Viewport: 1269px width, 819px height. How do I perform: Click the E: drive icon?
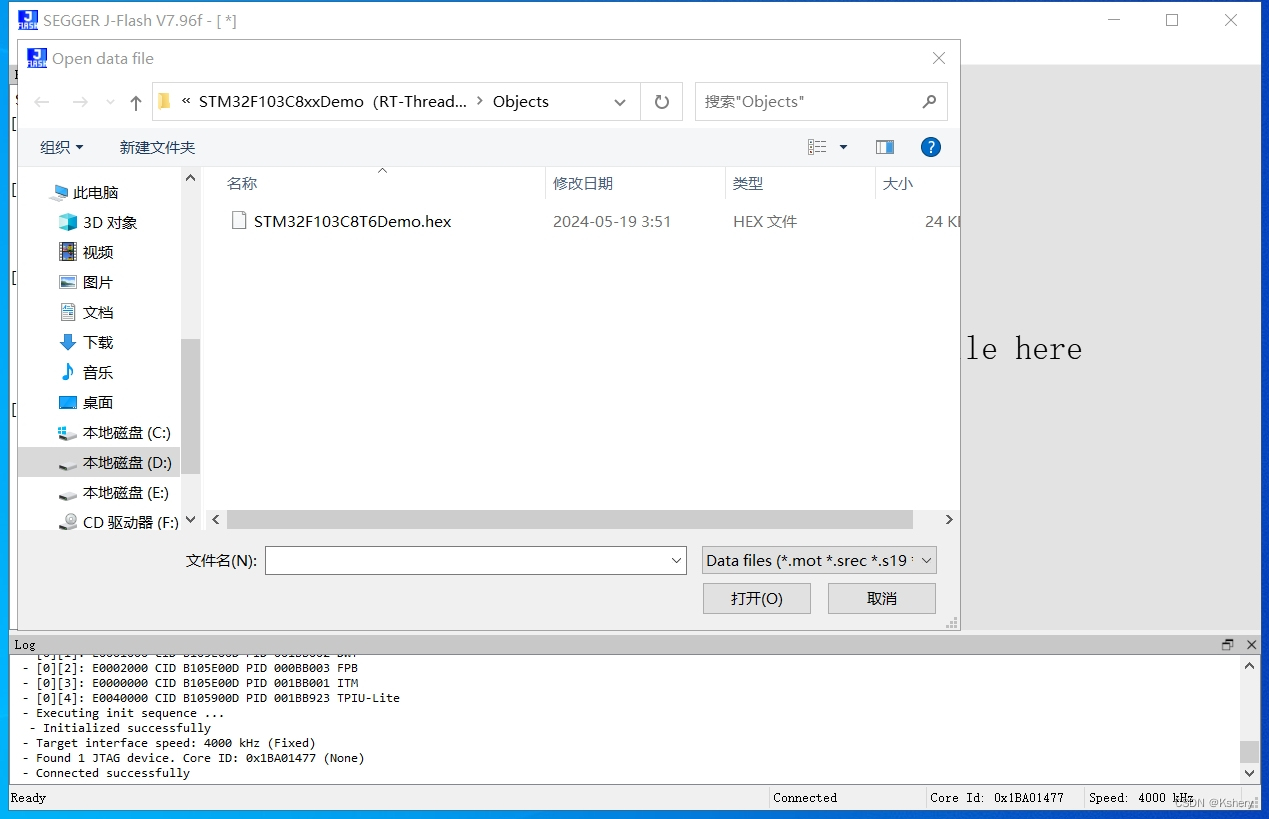(68, 494)
